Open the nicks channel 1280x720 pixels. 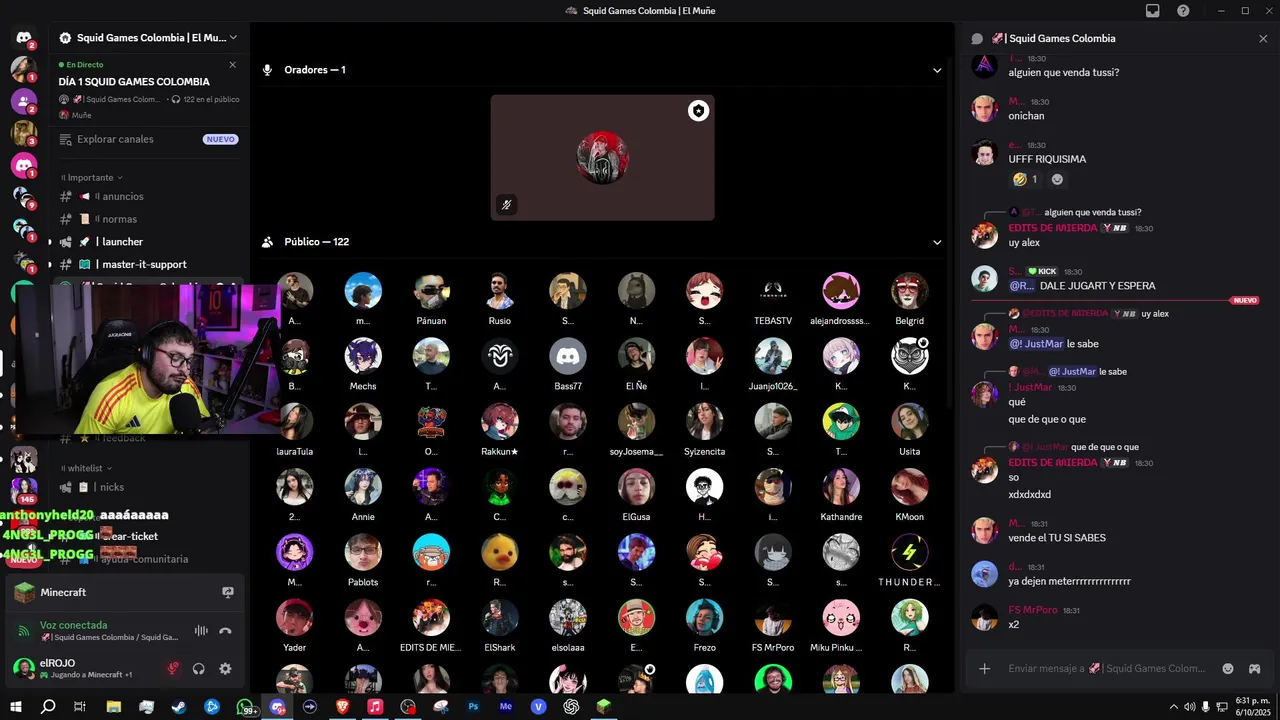click(x=148, y=487)
